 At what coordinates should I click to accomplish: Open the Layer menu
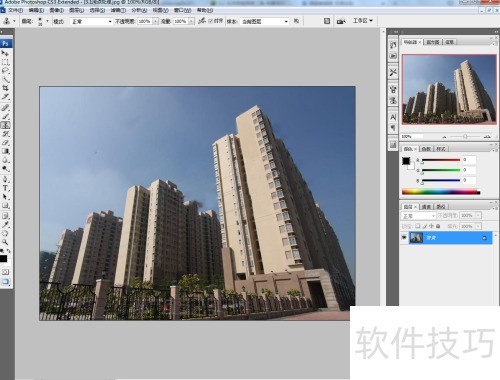point(77,10)
